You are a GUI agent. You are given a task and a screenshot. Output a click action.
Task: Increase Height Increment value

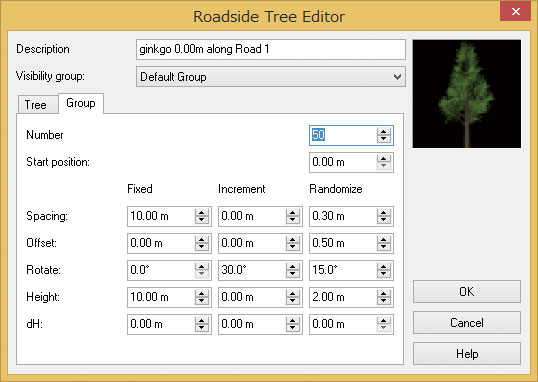pos(293,293)
